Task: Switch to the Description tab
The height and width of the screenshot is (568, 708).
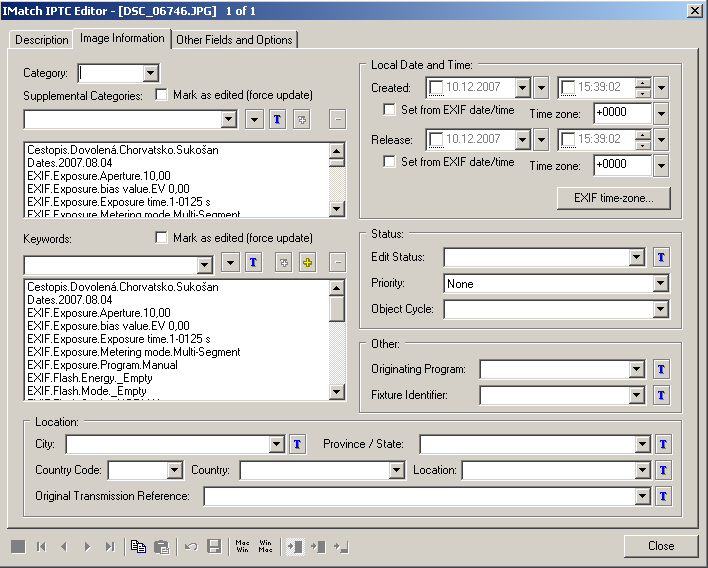Action: click(42, 40)
